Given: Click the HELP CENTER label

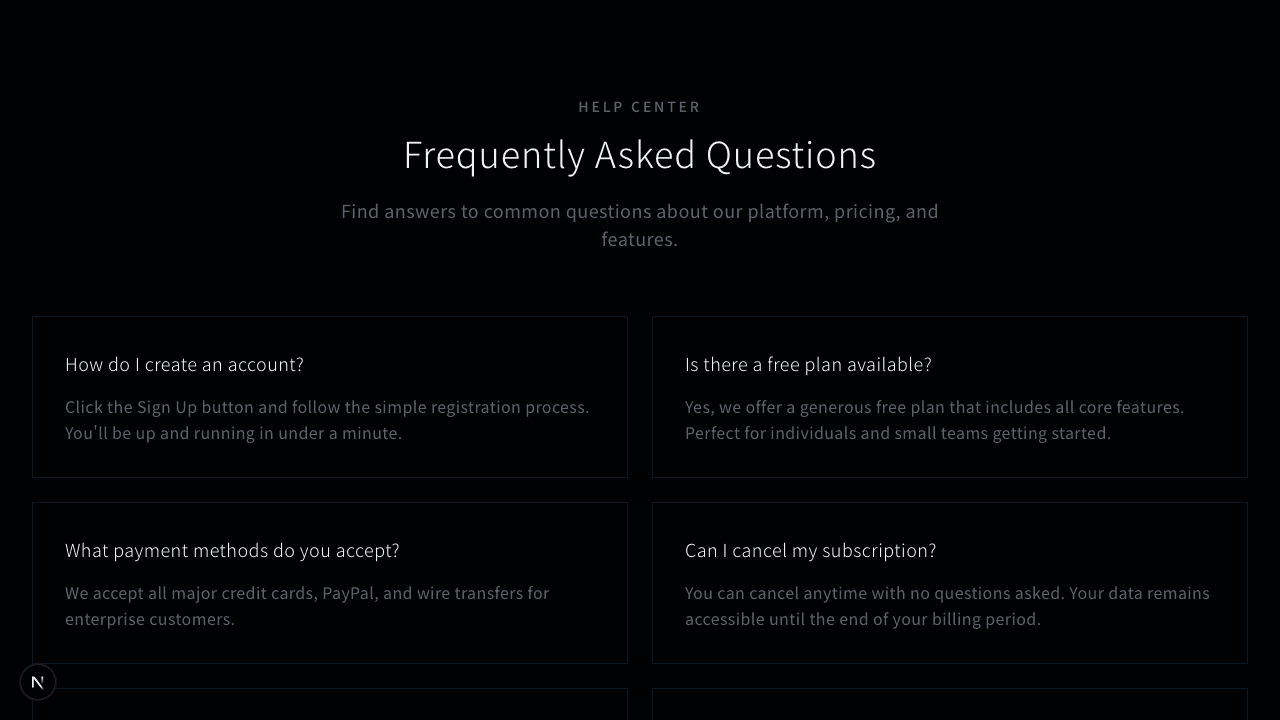Looking at the screenshot, I should [x=640, y=107].
